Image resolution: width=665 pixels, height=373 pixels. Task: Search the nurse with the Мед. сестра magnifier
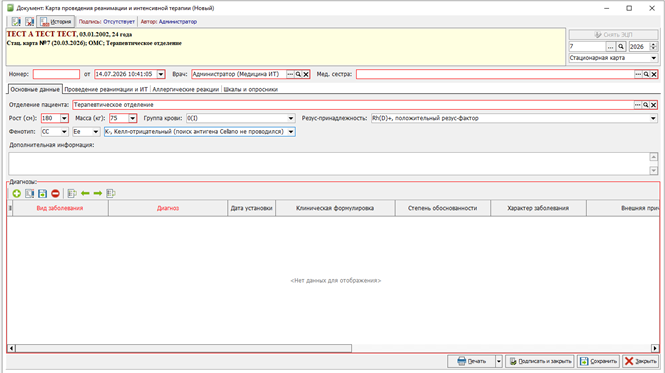[646, 74]
